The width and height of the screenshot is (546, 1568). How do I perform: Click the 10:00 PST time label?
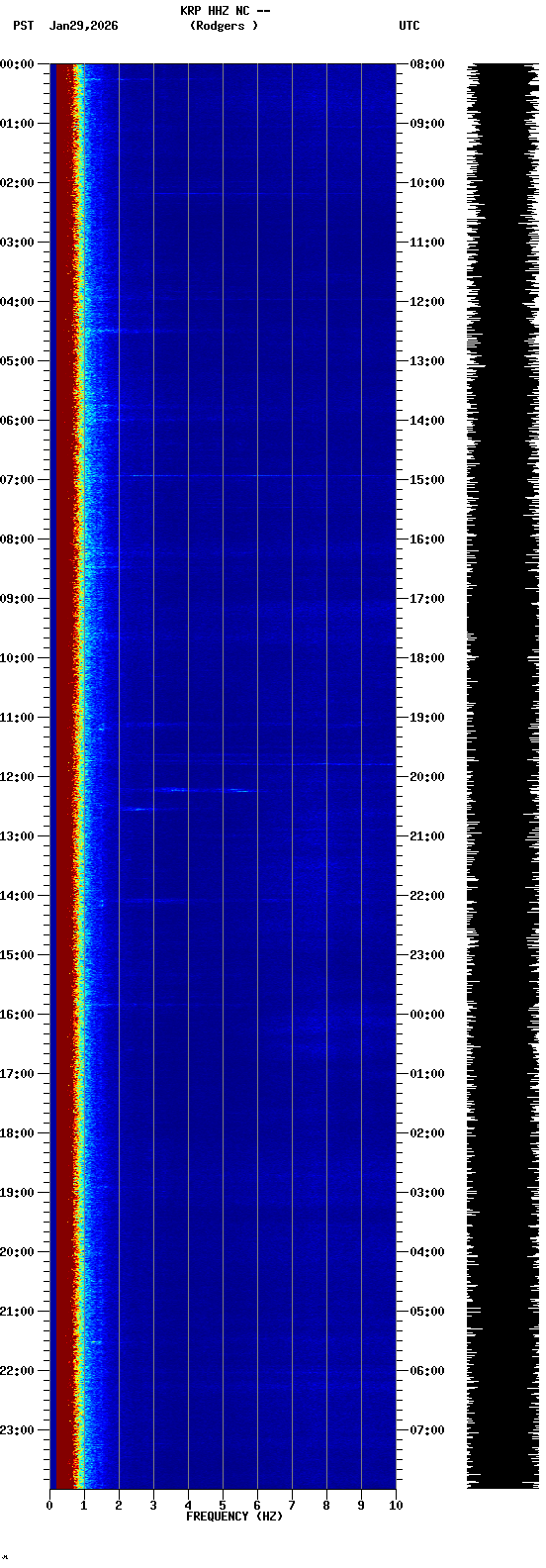[x=18, y=658]
